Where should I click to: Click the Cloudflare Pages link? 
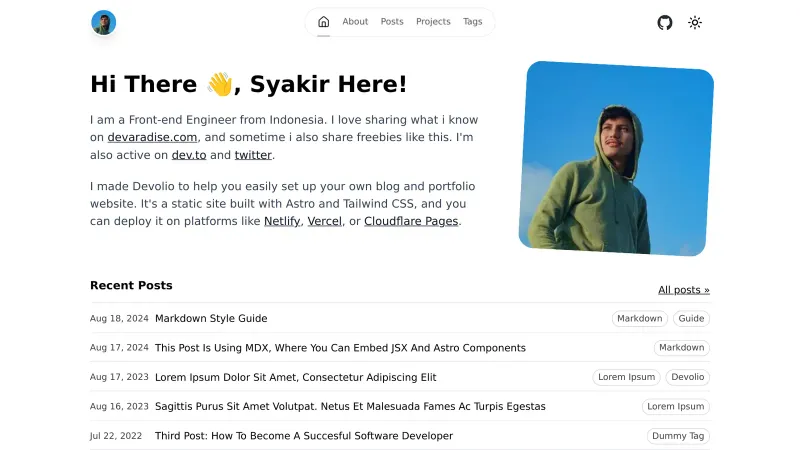pos(411,221)
